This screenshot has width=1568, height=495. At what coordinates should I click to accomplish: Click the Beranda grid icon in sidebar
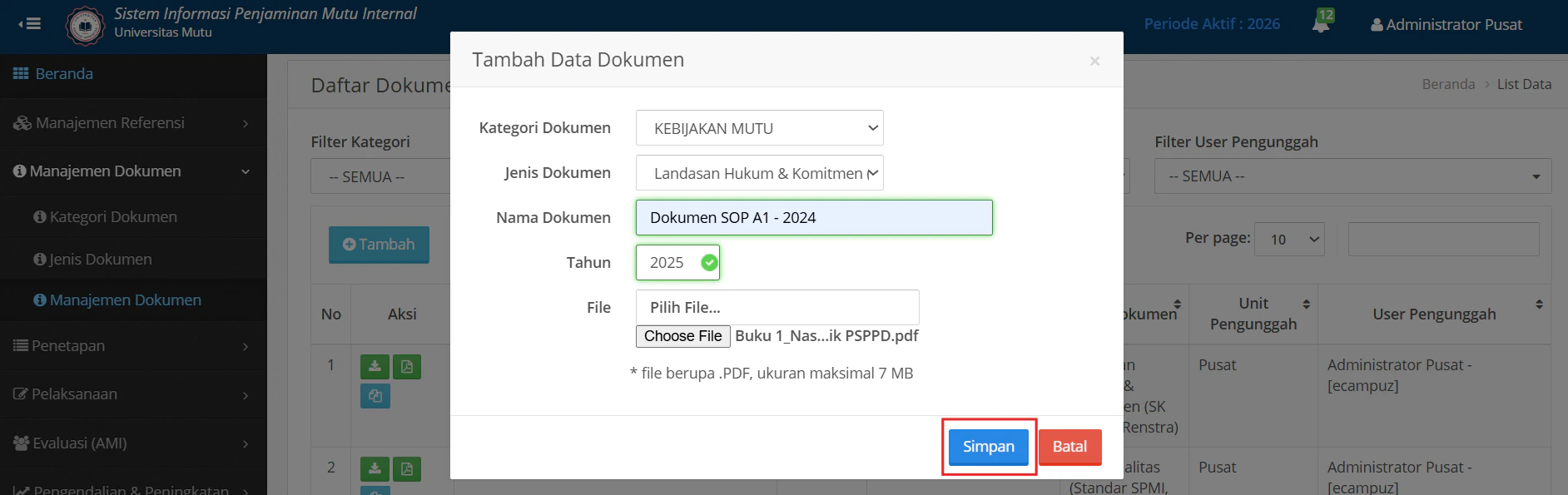coord(21,73)
